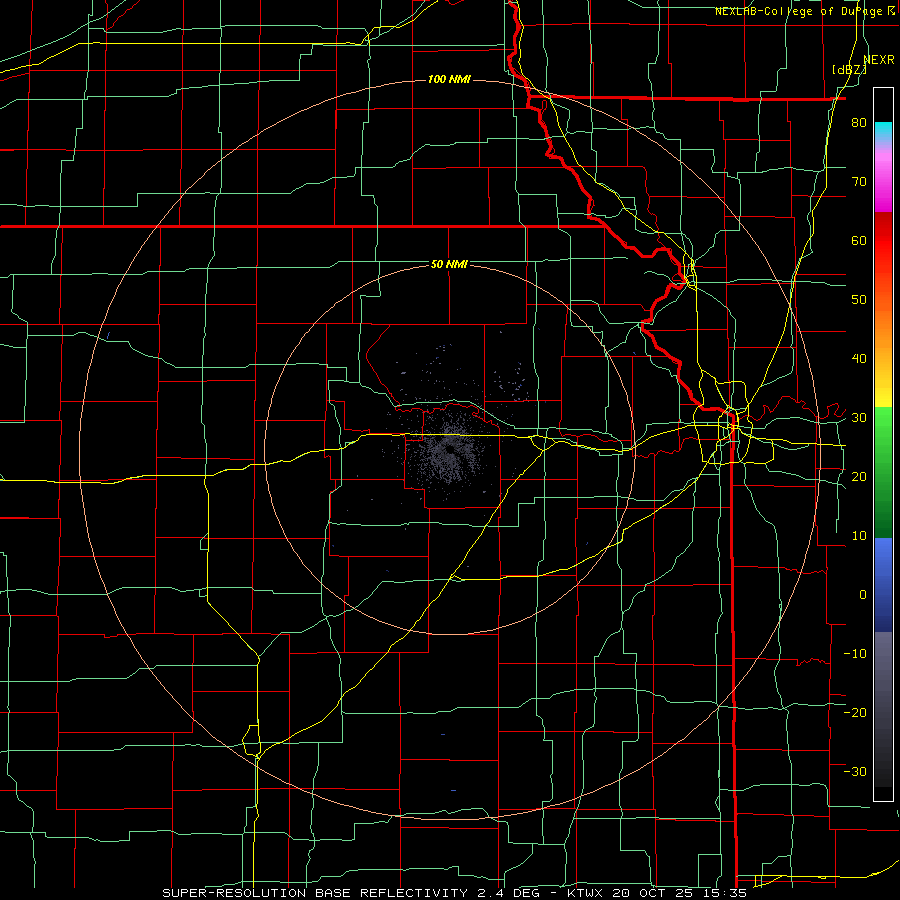Select the [dBZ] units label

click(849, 69)
